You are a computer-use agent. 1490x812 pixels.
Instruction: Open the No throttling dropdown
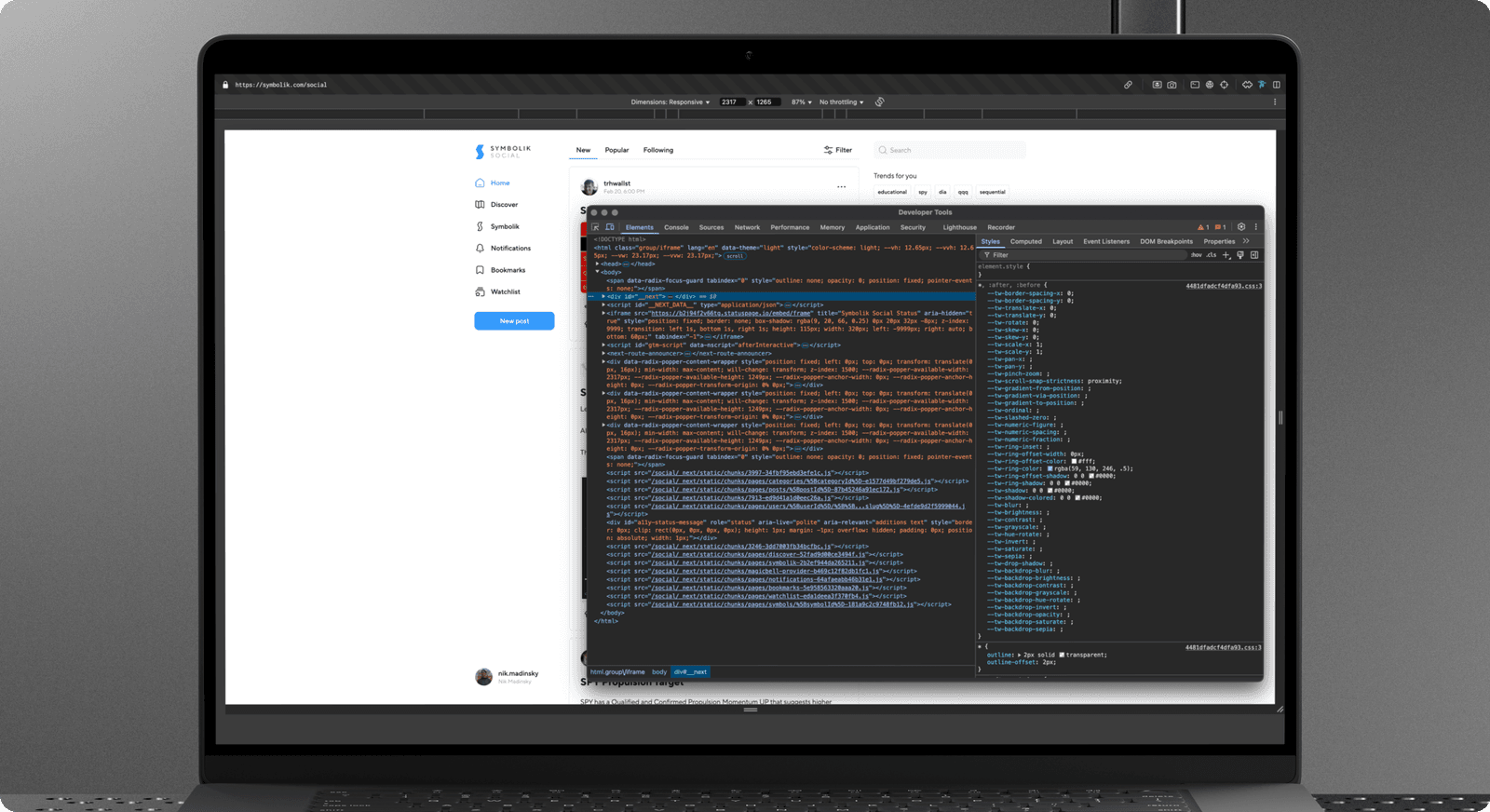click(x=841, y=102)
